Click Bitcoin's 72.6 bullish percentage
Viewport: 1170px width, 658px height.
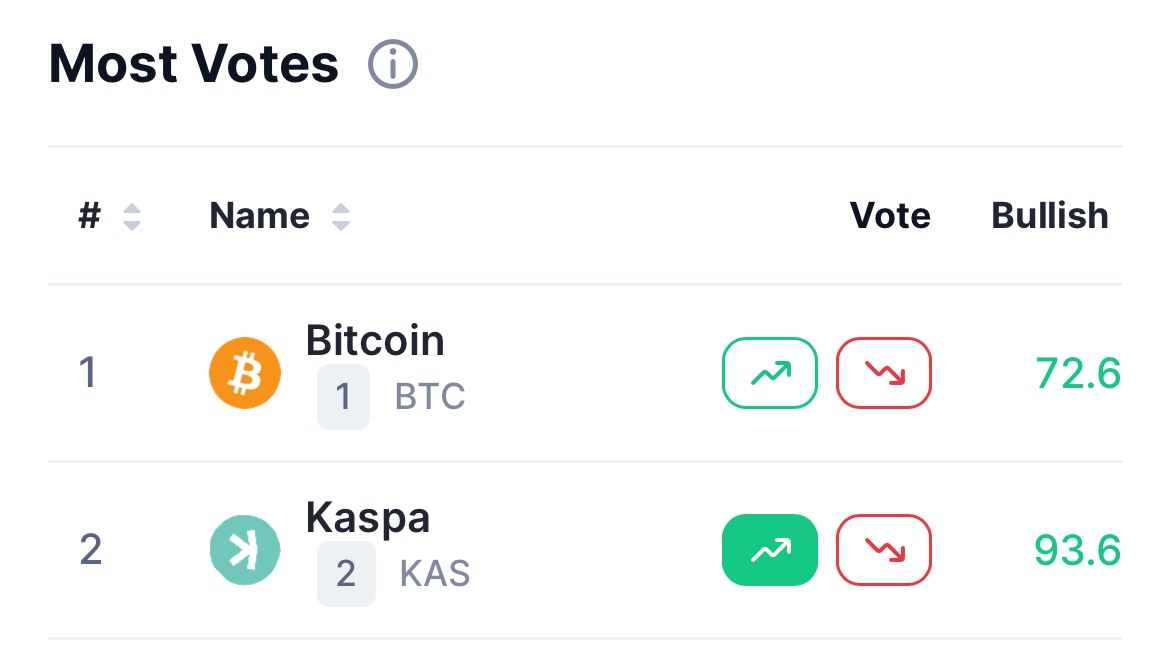[x=1077, y=374]
